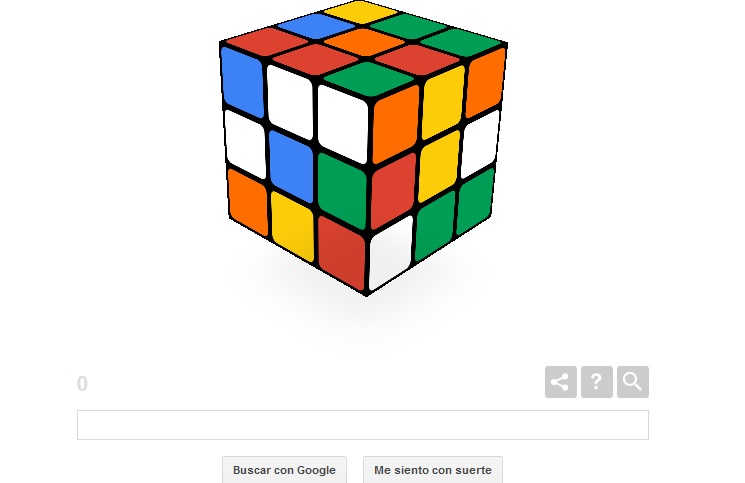Click the share icon below the cube
Screen dimensions: 745x483
[x=561, y=382]
